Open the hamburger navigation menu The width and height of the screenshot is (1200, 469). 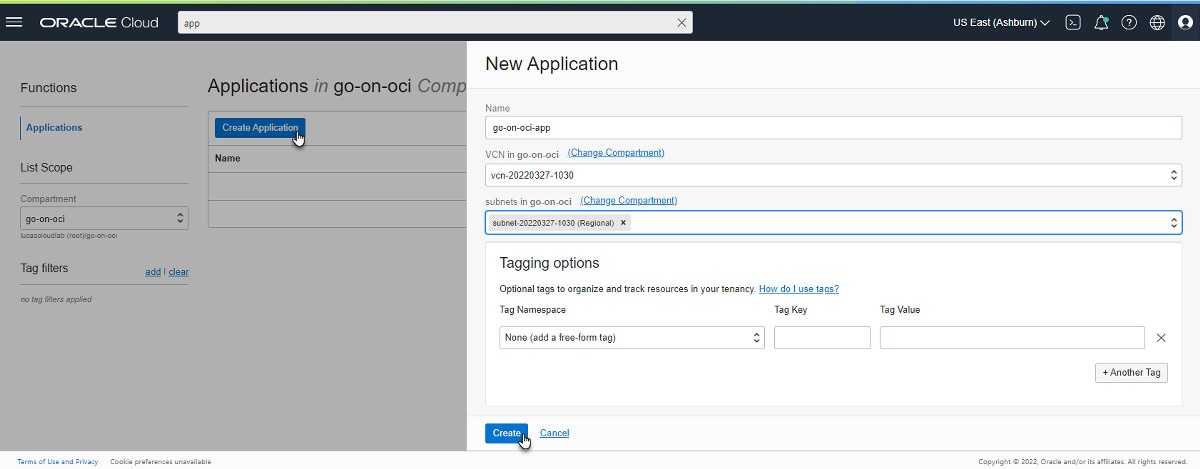click(x=14, y=22)
